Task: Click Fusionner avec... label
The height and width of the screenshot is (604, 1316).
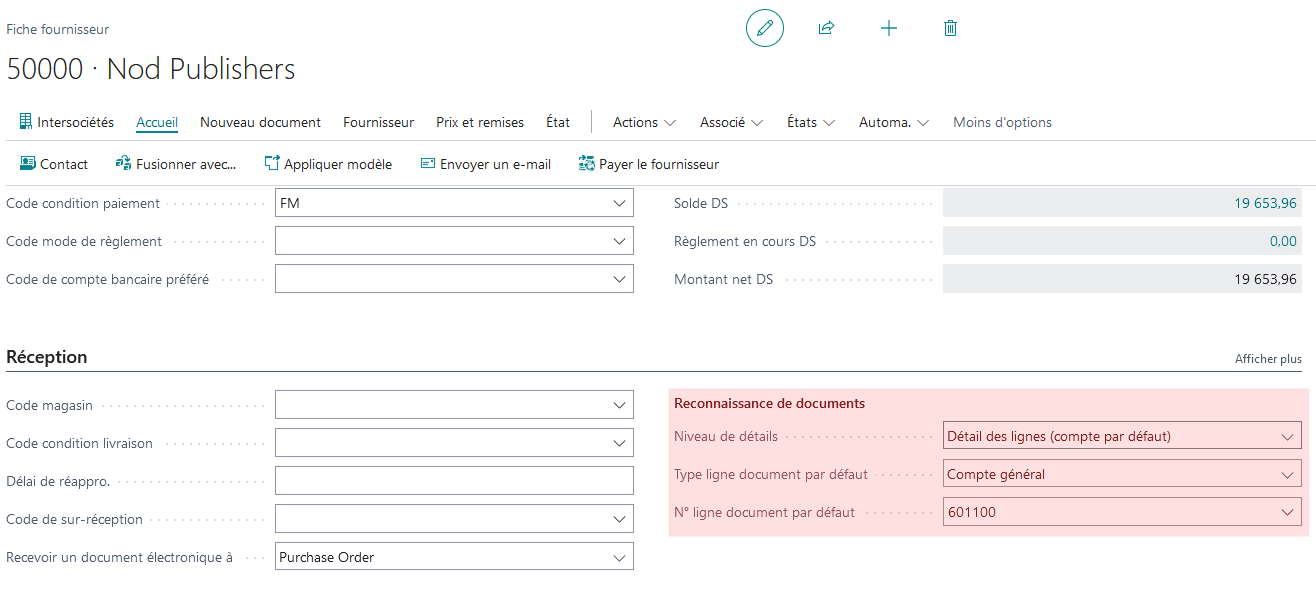Action: [x=186, y=164]
